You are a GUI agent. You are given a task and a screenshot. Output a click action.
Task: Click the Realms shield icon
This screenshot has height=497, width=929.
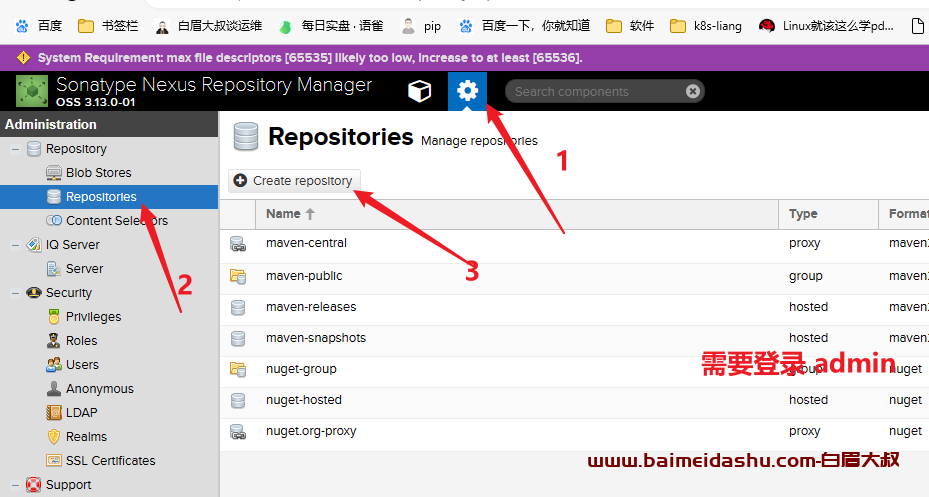point(54,437)
